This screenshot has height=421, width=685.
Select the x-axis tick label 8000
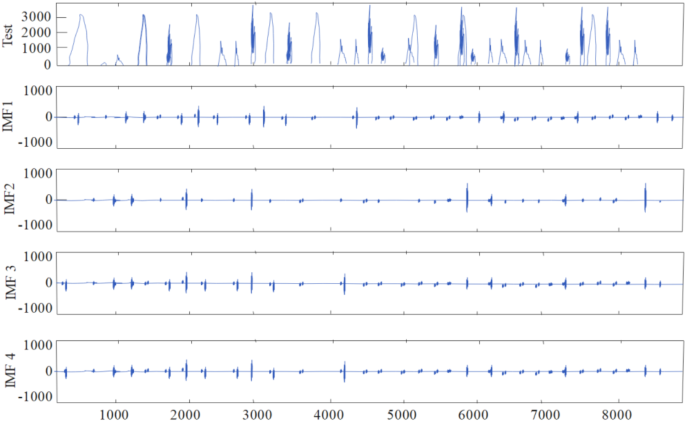click(x=618, y=414)
